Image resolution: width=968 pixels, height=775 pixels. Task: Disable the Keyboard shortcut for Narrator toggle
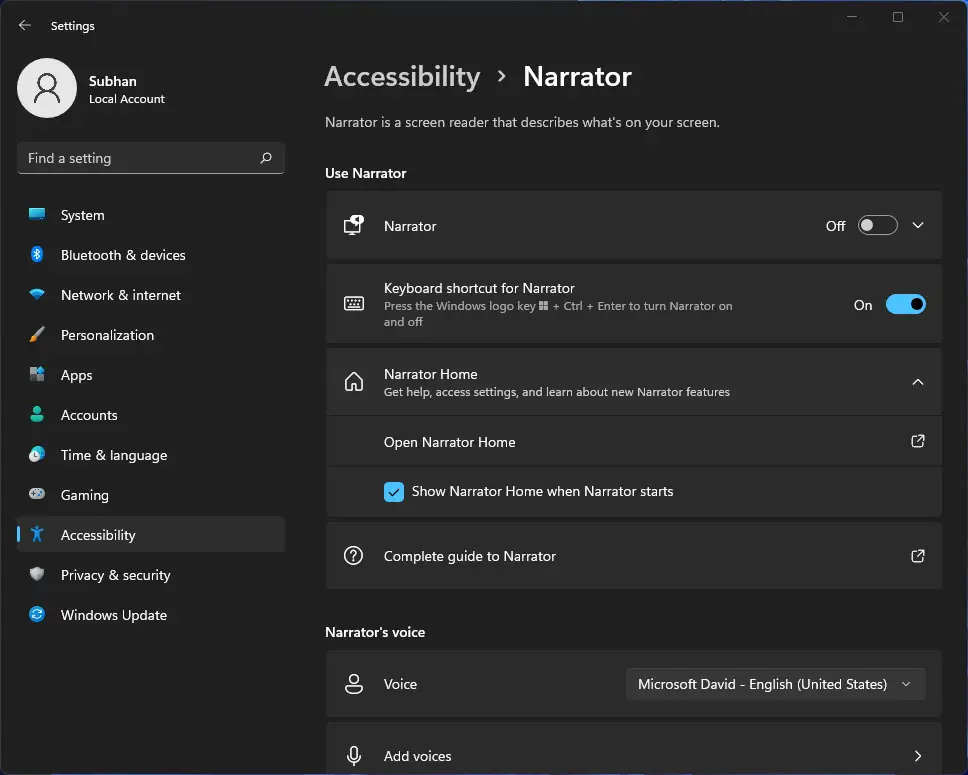tap(906, 304)
